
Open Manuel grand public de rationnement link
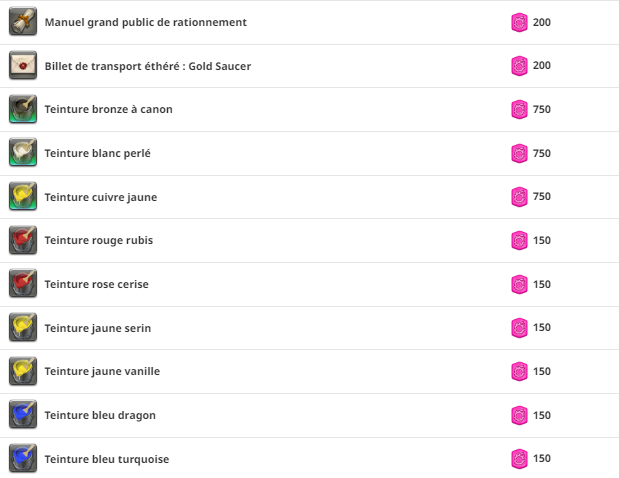(146, 22)
